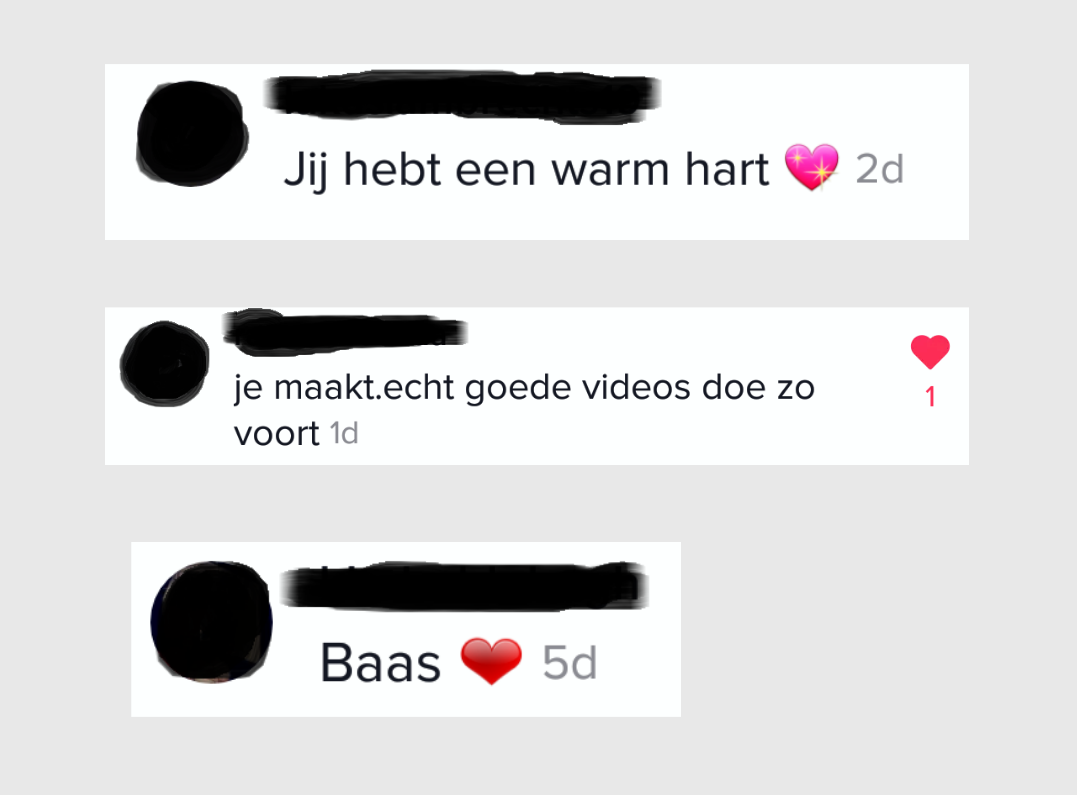
Task: Open redacted username above "Jij hebt een"
Action: coord(462,96)
